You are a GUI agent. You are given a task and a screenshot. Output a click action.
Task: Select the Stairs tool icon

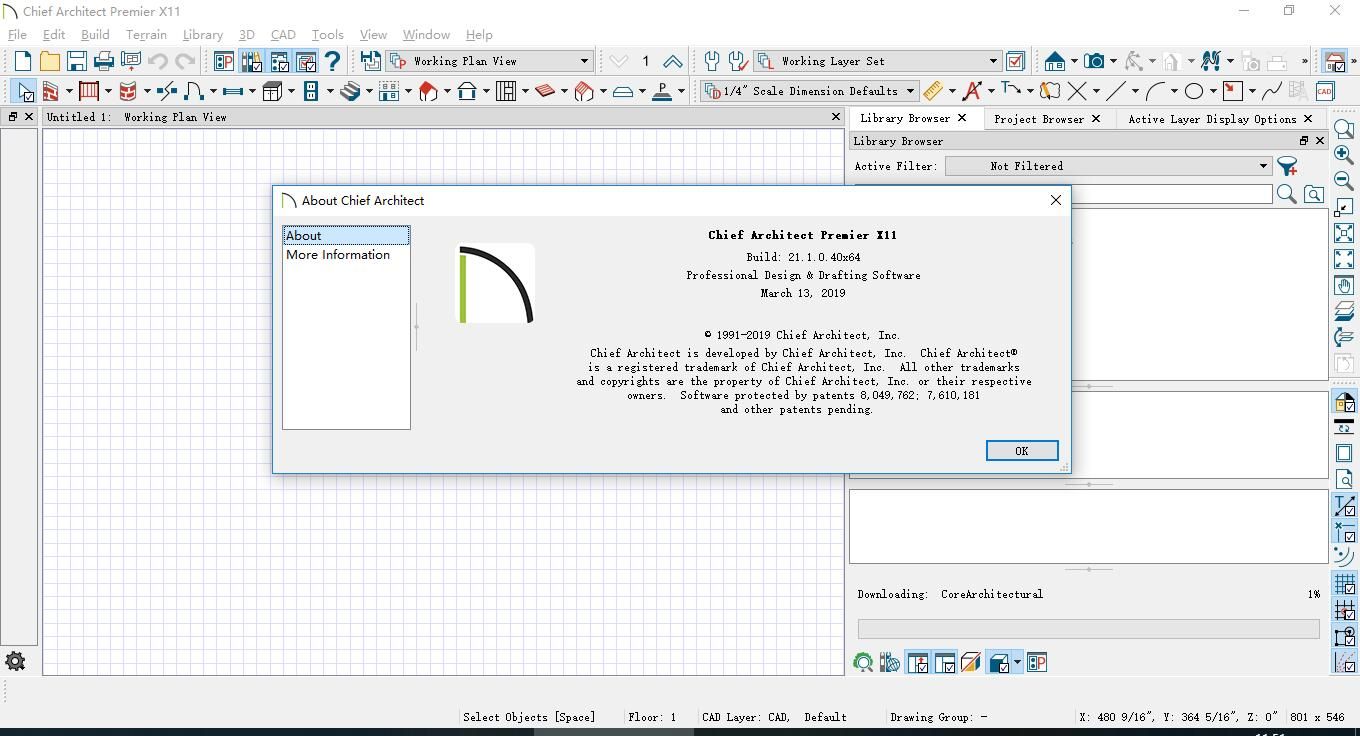(x=349, y=91)
